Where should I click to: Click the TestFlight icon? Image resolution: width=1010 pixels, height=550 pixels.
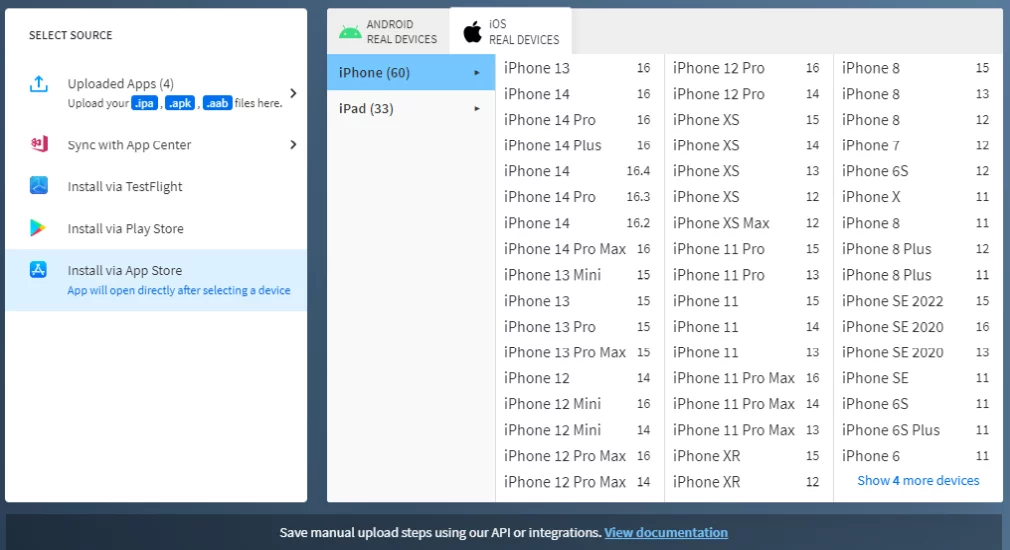pos(39,185)
